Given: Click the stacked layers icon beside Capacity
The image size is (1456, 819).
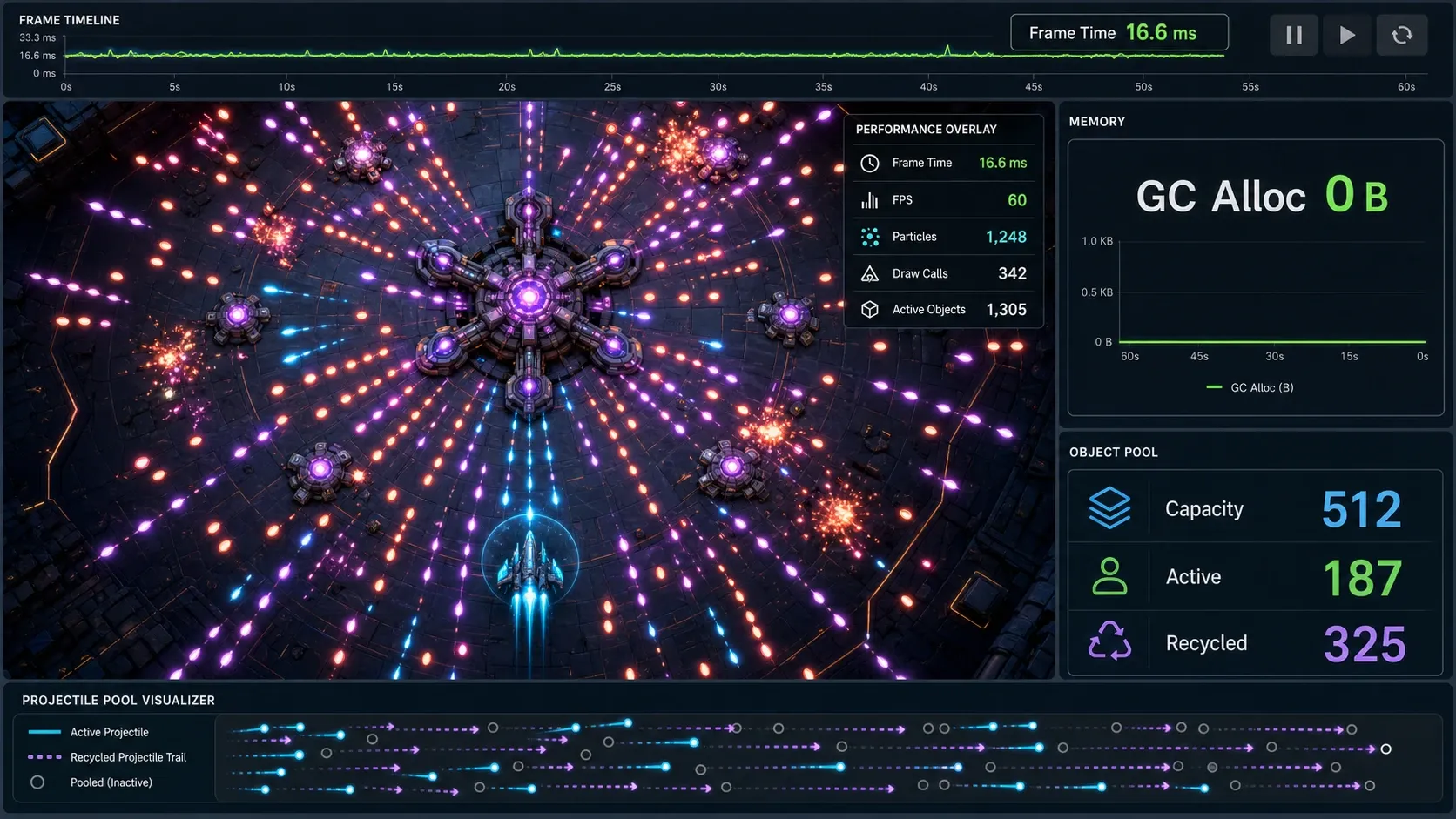Looking at the screenshot, I should tap(1110, 508).
